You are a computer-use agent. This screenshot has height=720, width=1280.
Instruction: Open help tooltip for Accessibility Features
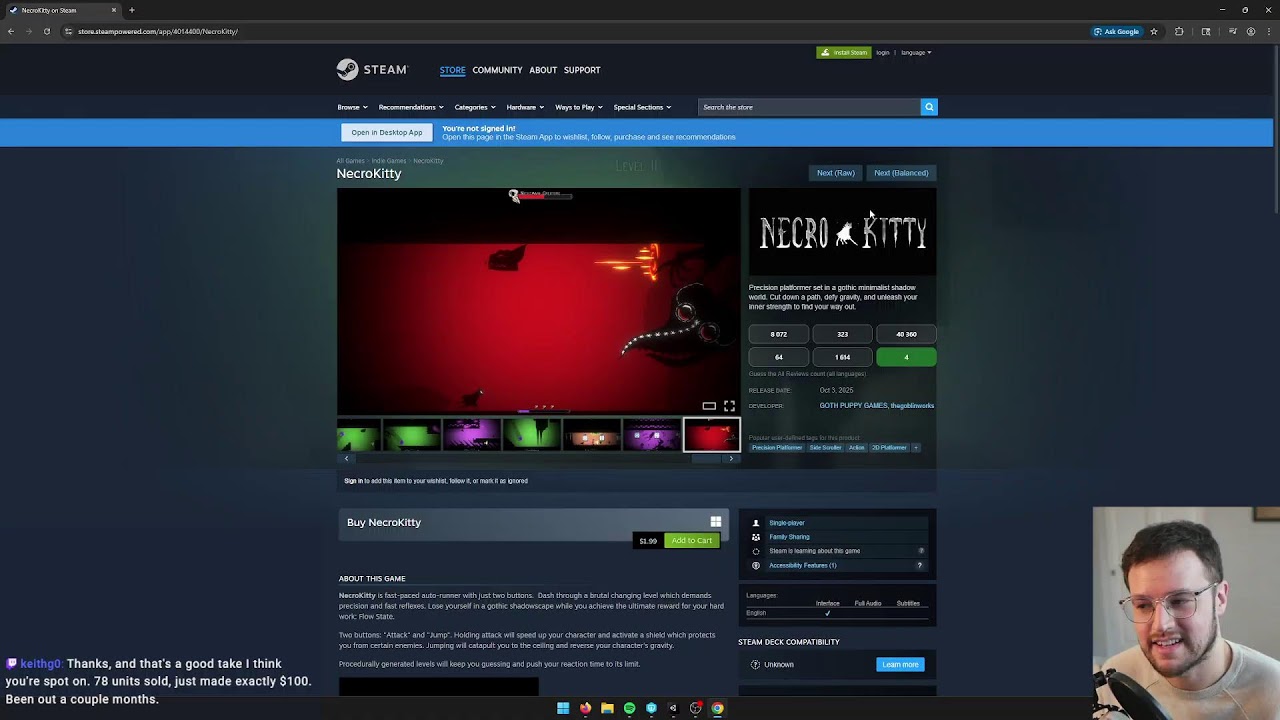click(x=920, y=565)
